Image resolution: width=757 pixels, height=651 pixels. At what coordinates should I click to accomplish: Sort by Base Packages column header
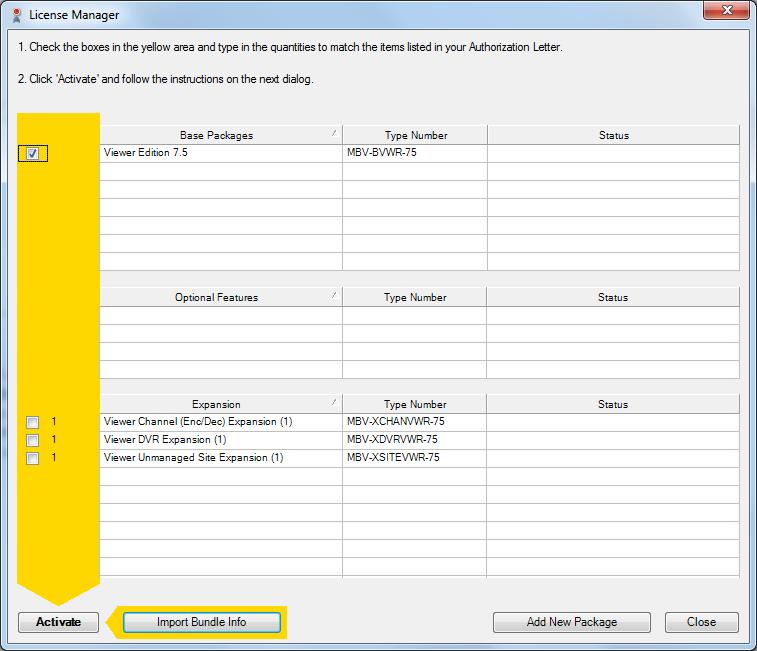(x=221, y=135)
